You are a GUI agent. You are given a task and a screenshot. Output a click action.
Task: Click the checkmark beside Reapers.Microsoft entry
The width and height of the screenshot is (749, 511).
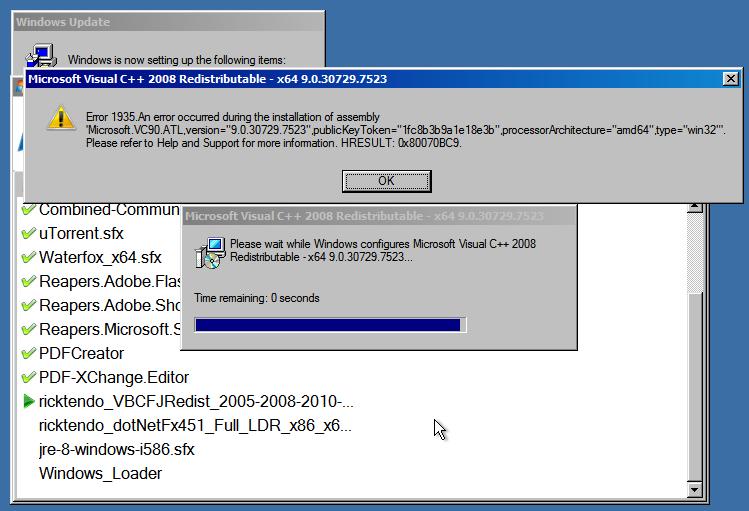pyautogui.click(x=29, y=329)
